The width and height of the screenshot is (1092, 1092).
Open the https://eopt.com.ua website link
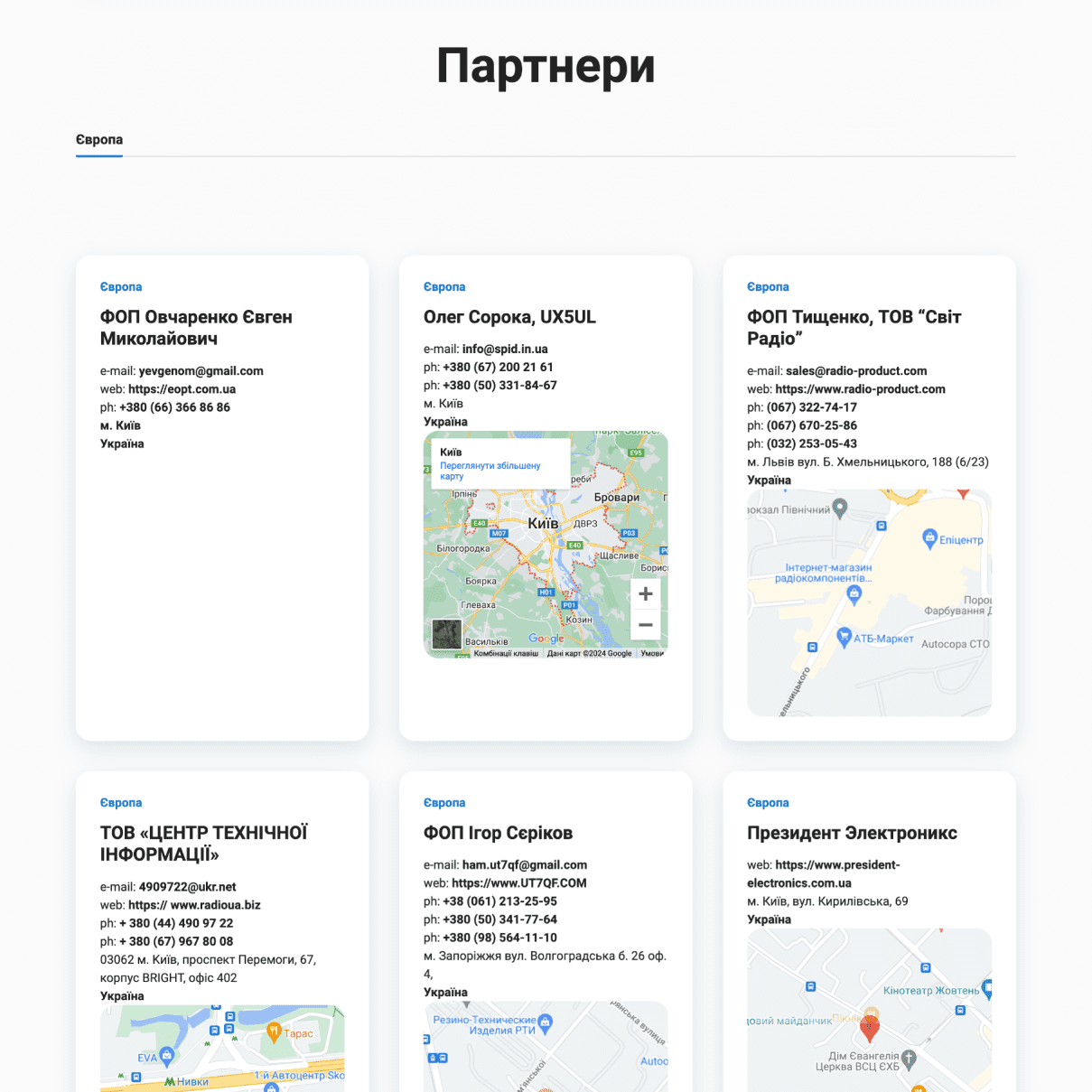tap(182, 389)
